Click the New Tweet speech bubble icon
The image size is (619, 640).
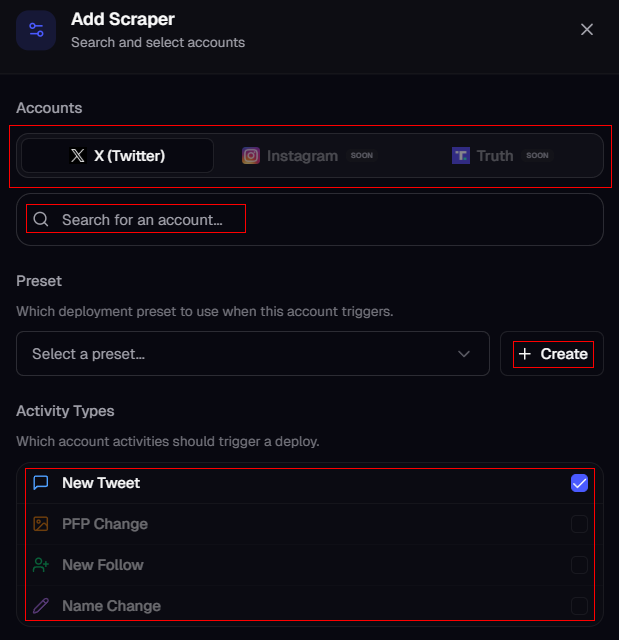pos(41,483)
